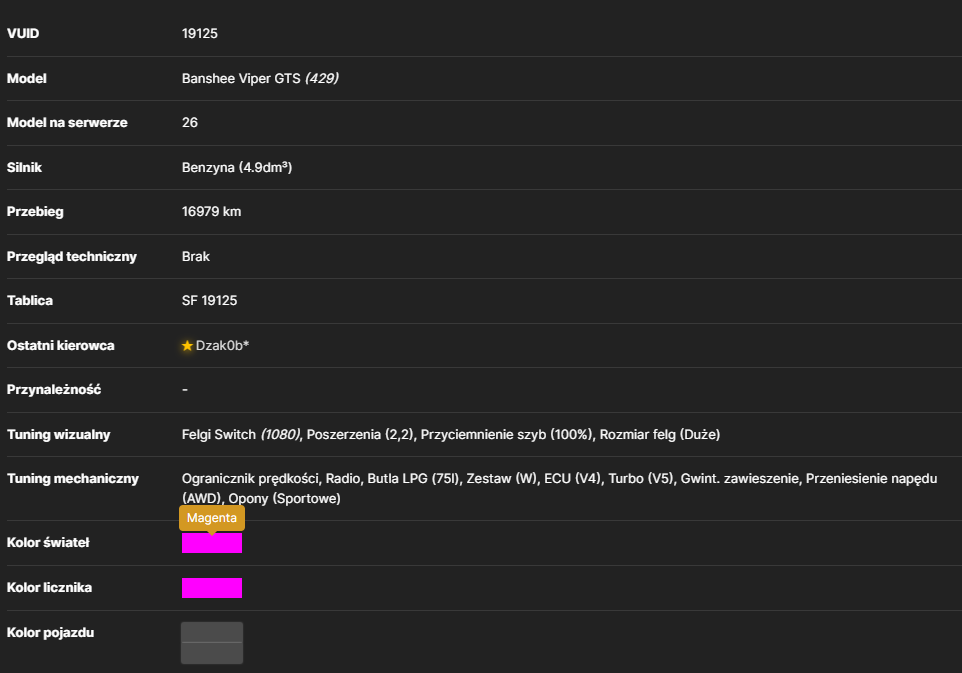
Task: Click the VUID row label
Action: [x=23, y=34]
